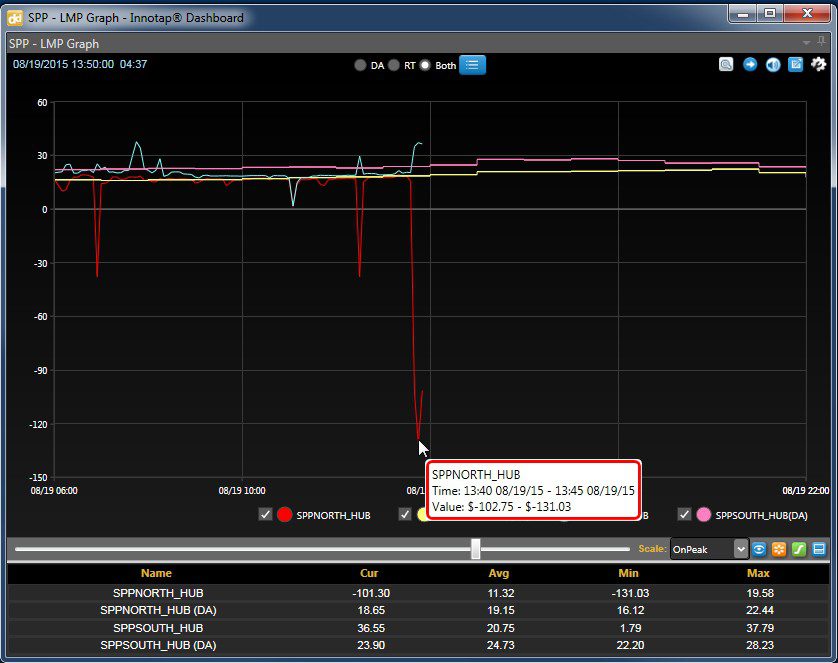Click the SPP - LMP Graph panel title
Image resolution: width=838 pixels, height=663 pixels.
coord(54,43)
